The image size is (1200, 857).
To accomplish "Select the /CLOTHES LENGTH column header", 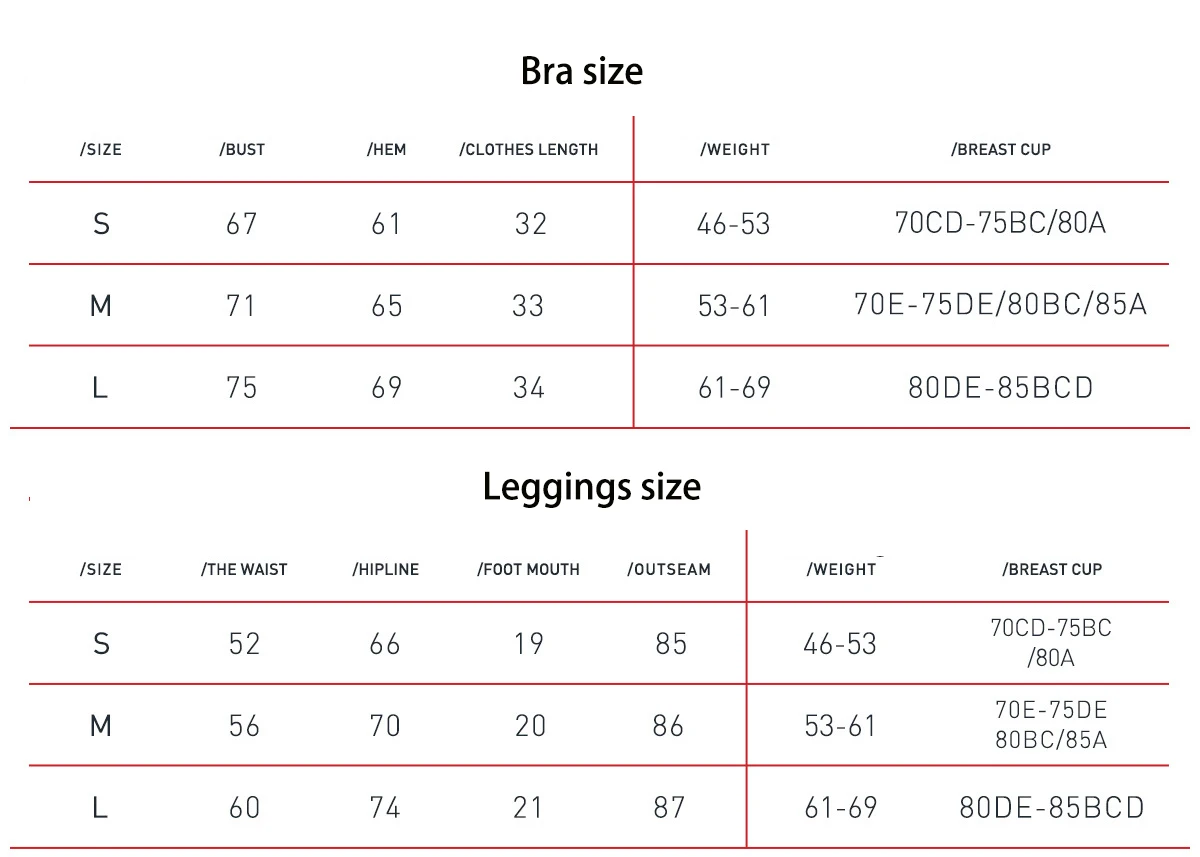I will coord(528,150).
